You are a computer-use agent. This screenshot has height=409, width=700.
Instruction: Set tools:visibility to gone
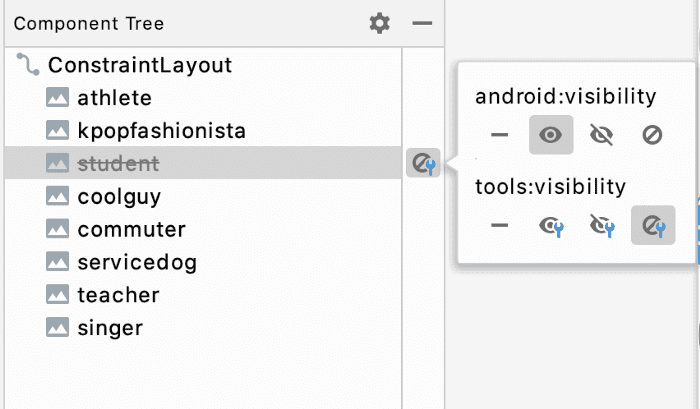coord(652,225)
